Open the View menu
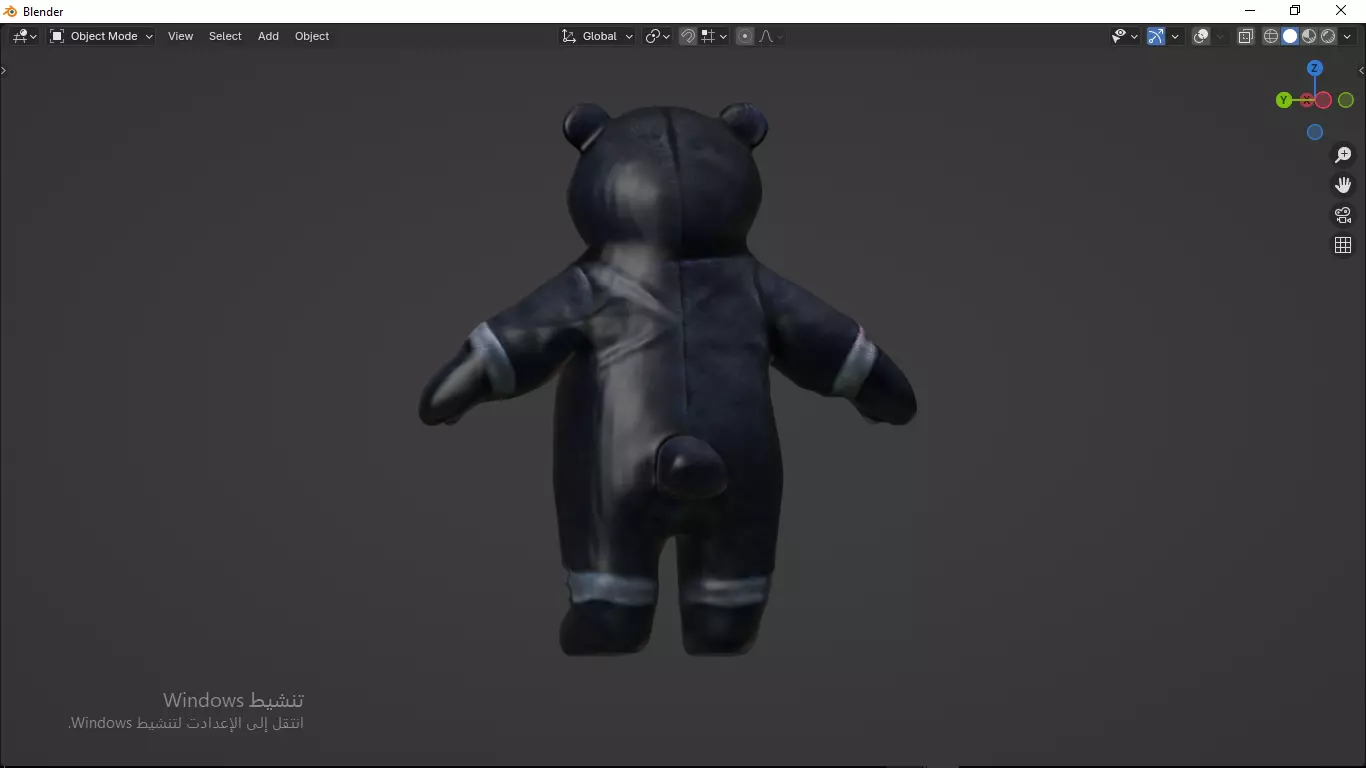Image resolution: width=1366 pixels, height=768 pixels. tap(180, 36)
